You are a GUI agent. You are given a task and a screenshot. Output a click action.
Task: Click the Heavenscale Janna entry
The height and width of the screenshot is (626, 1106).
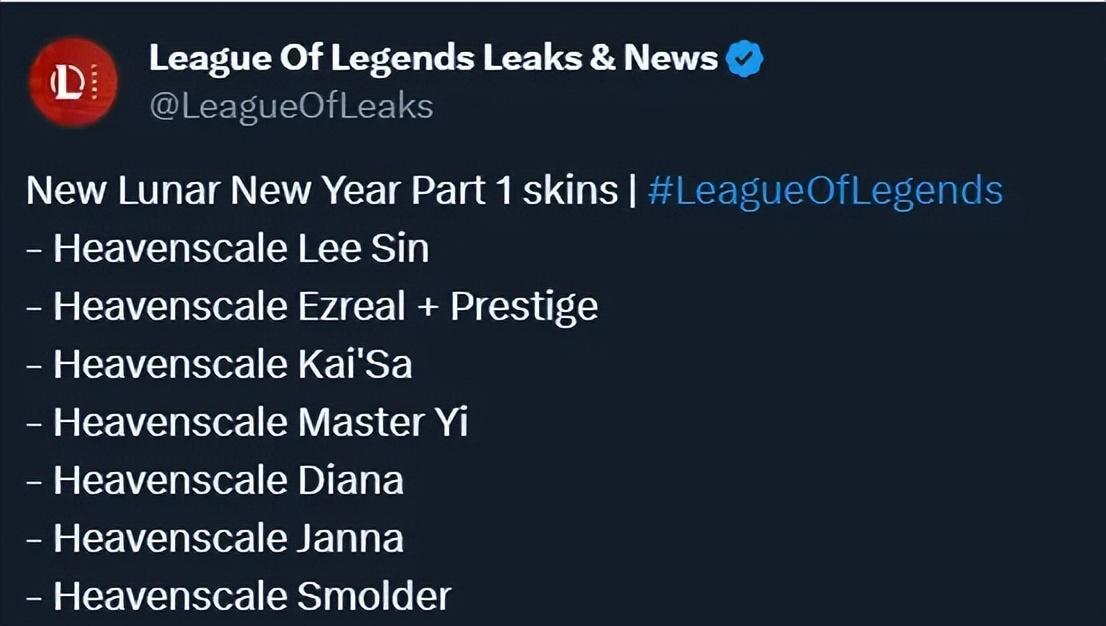(x=228, y=538)
